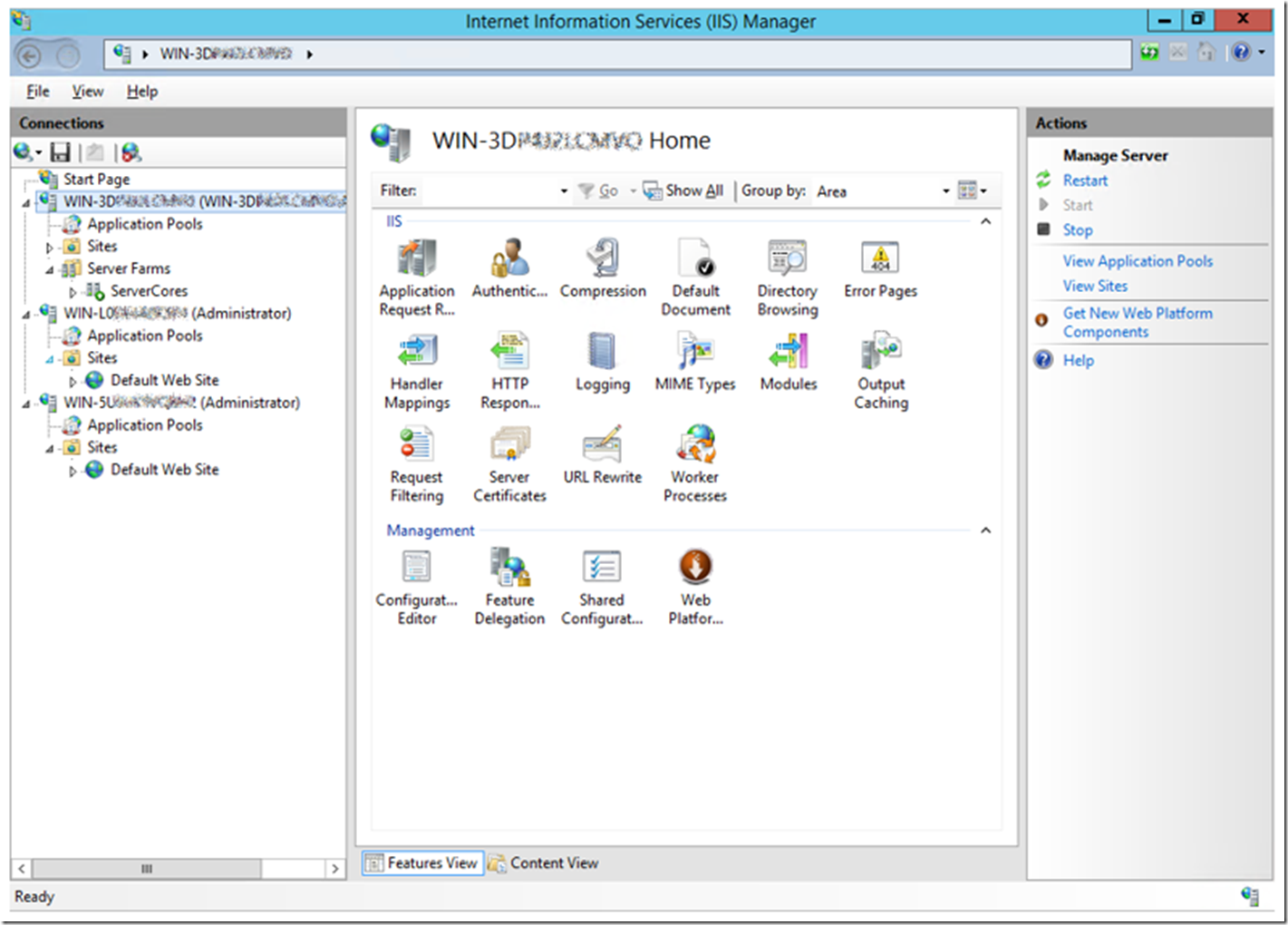Image resolution: width=1288 pixels, height=925 pixels.
Task: Click the Connections horizontal scrollbar thumb
Action: (x=147, y=869)
